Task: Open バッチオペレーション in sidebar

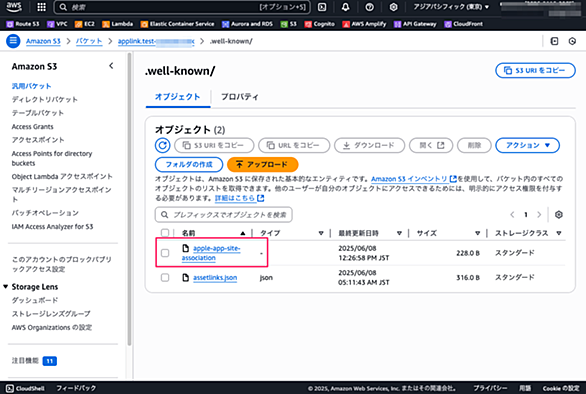Action: click(x=45, y=213)
